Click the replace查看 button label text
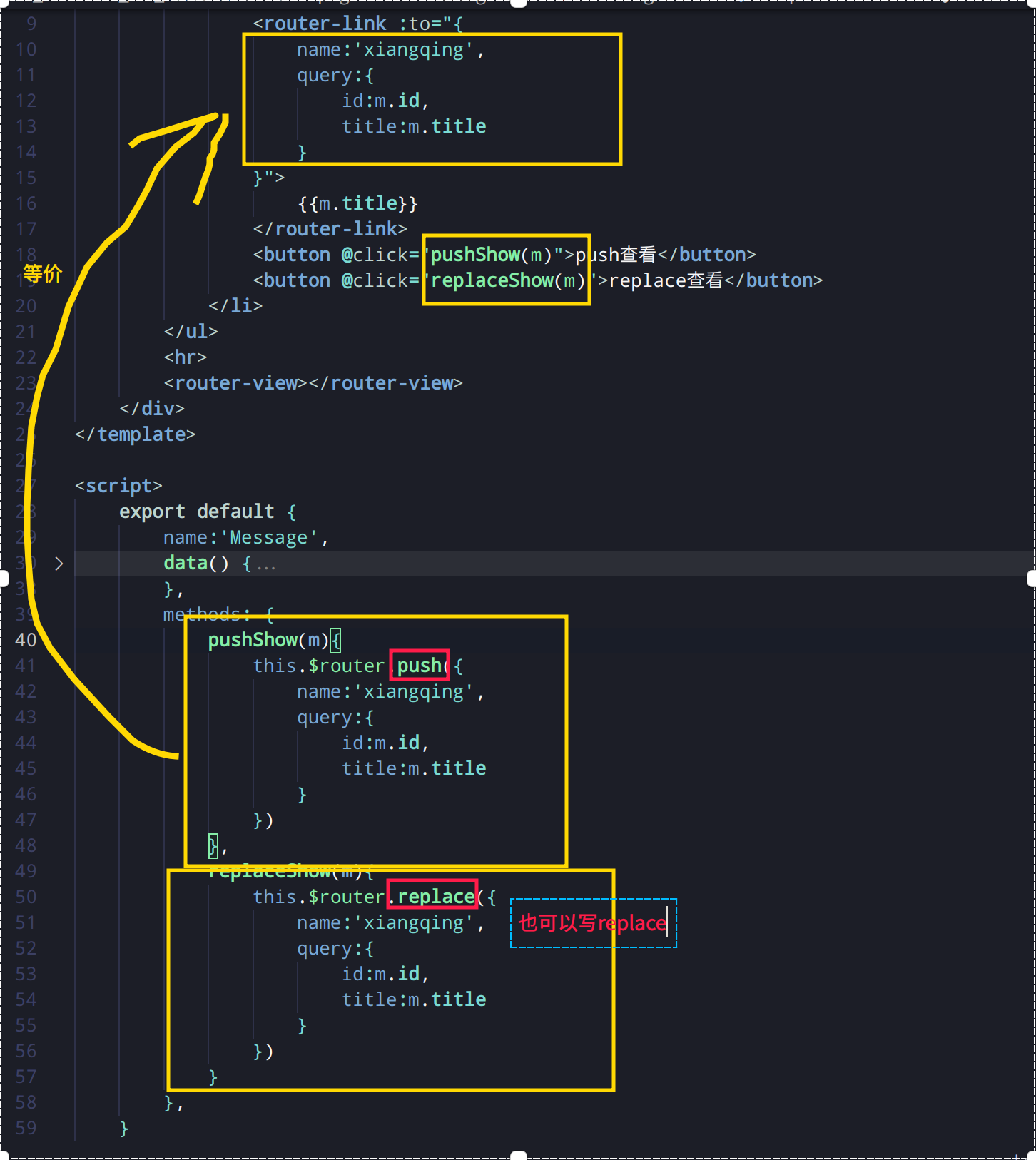The height and width of the screenshot is (1160, 1036). (x=666, y=280)
